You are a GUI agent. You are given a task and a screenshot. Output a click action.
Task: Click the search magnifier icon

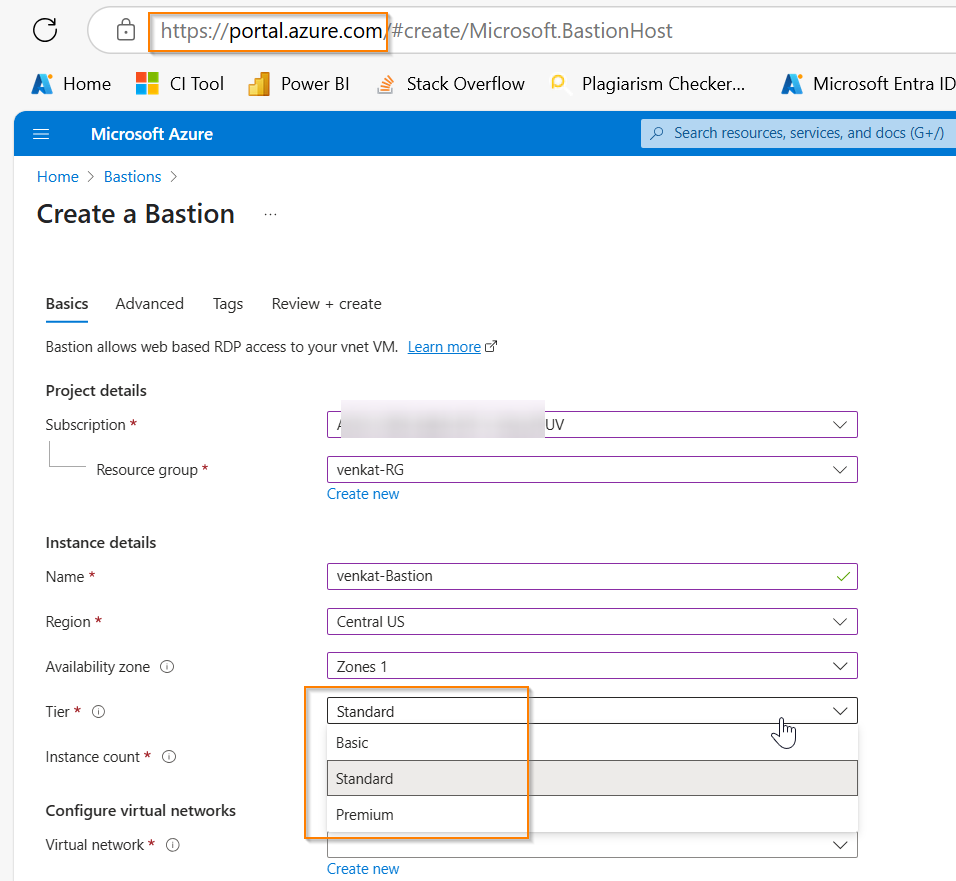tap(657, 133)
